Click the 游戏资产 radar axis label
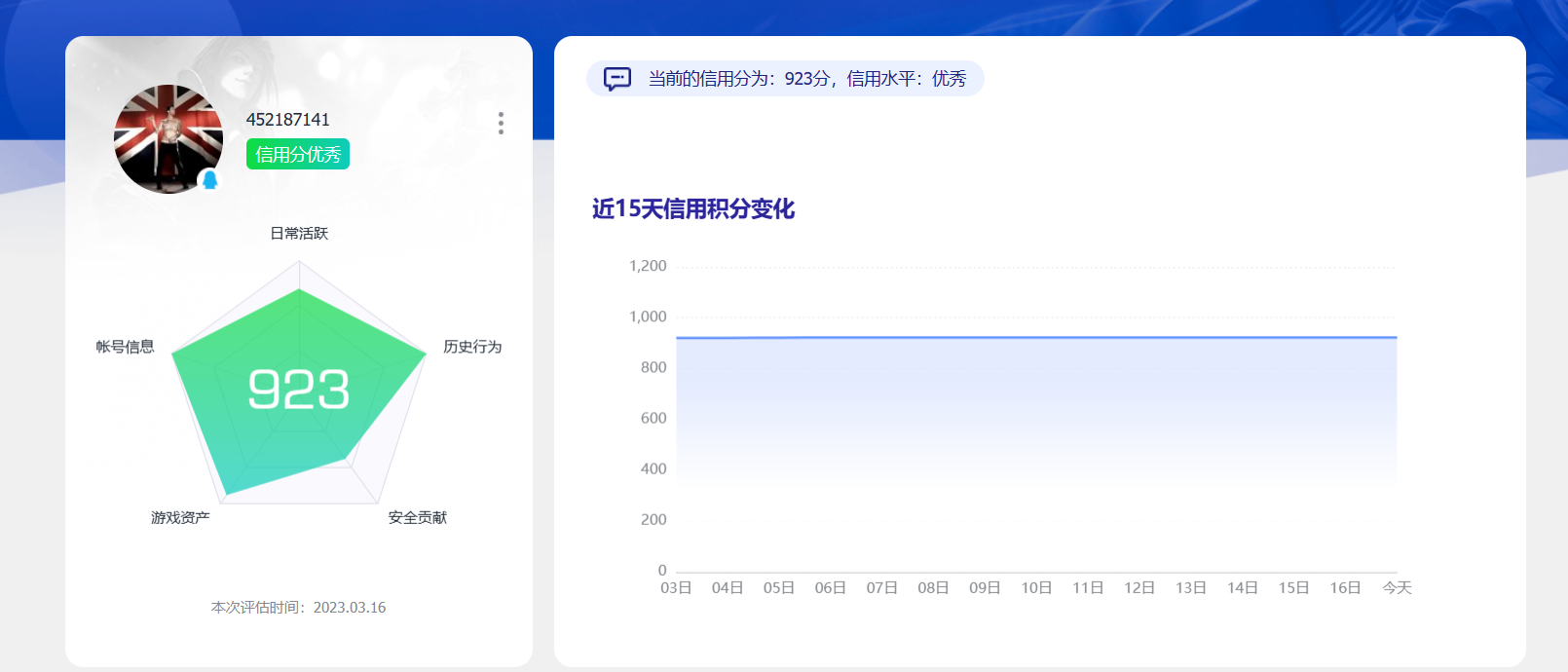 [180, 518]
